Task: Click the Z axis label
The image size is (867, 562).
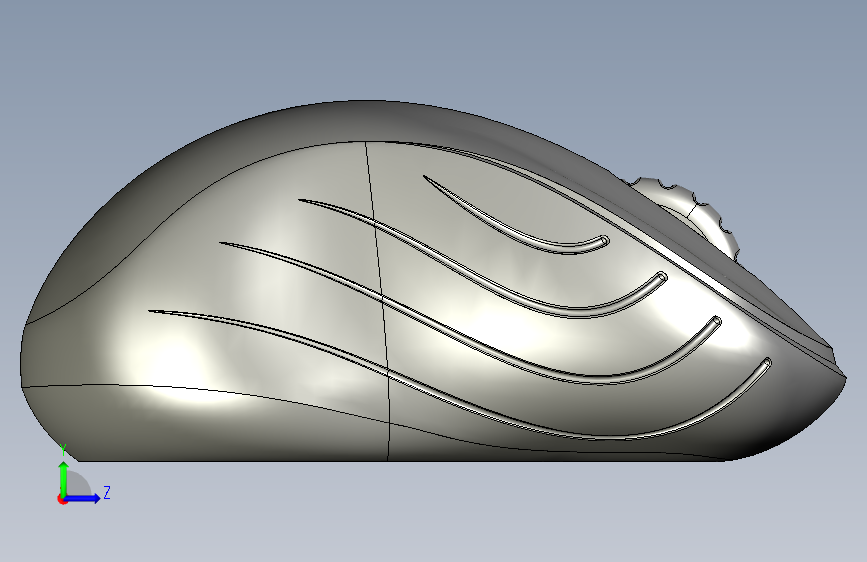Action: click(107, 492)
